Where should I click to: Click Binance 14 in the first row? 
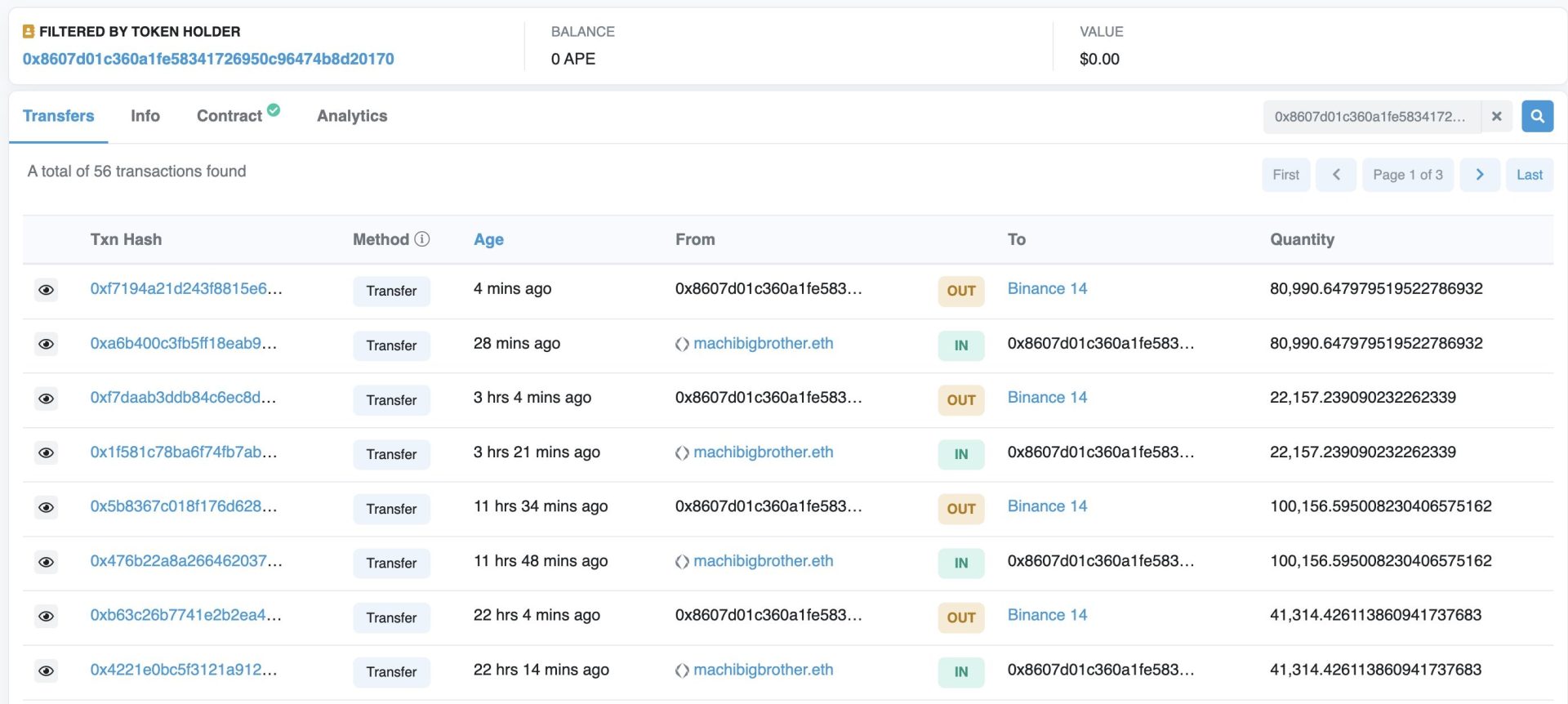coord(1047,288)
